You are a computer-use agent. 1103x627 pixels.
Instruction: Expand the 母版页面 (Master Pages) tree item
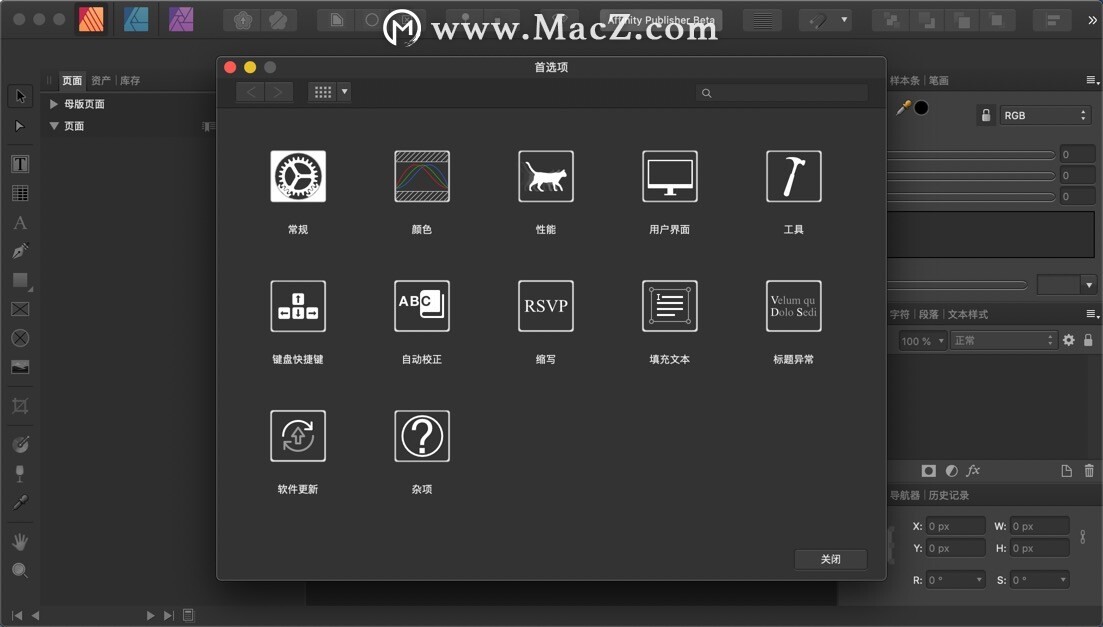tap(57, 103)
